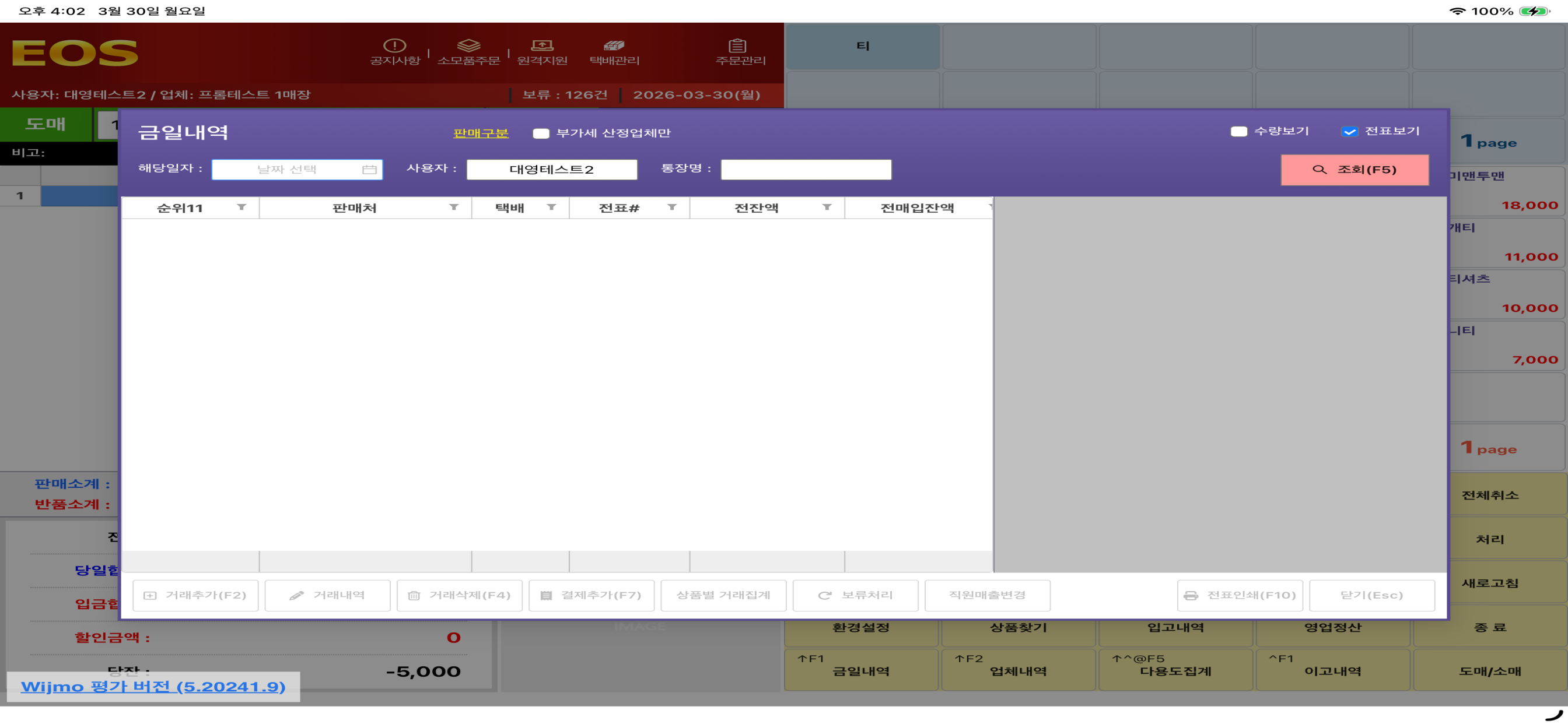Image resolution: width=1568 pixels, height=724 pixels.
Task: Click the filter icon on 택배 column
Action: (x=551, y=208)
